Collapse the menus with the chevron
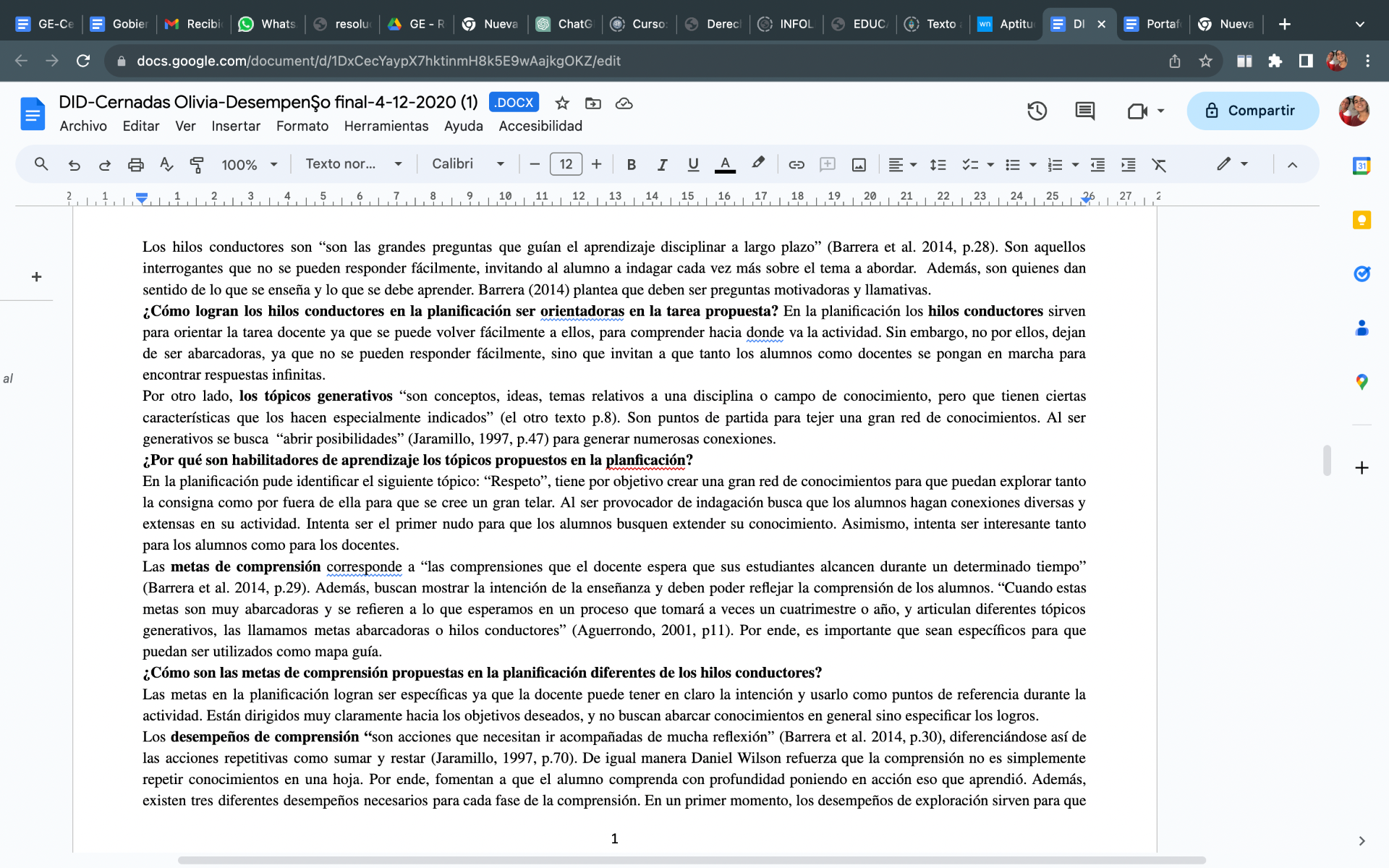The width and height of the screenshot is (1389, 868). point(1292,165)
